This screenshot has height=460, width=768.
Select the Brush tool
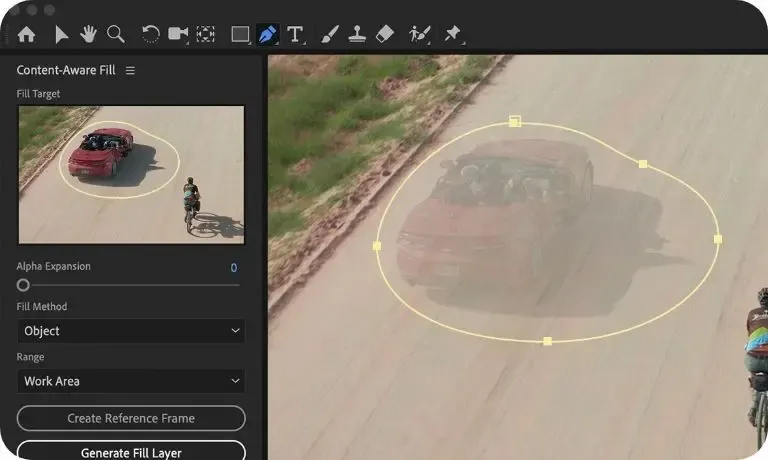coord(329,34)
